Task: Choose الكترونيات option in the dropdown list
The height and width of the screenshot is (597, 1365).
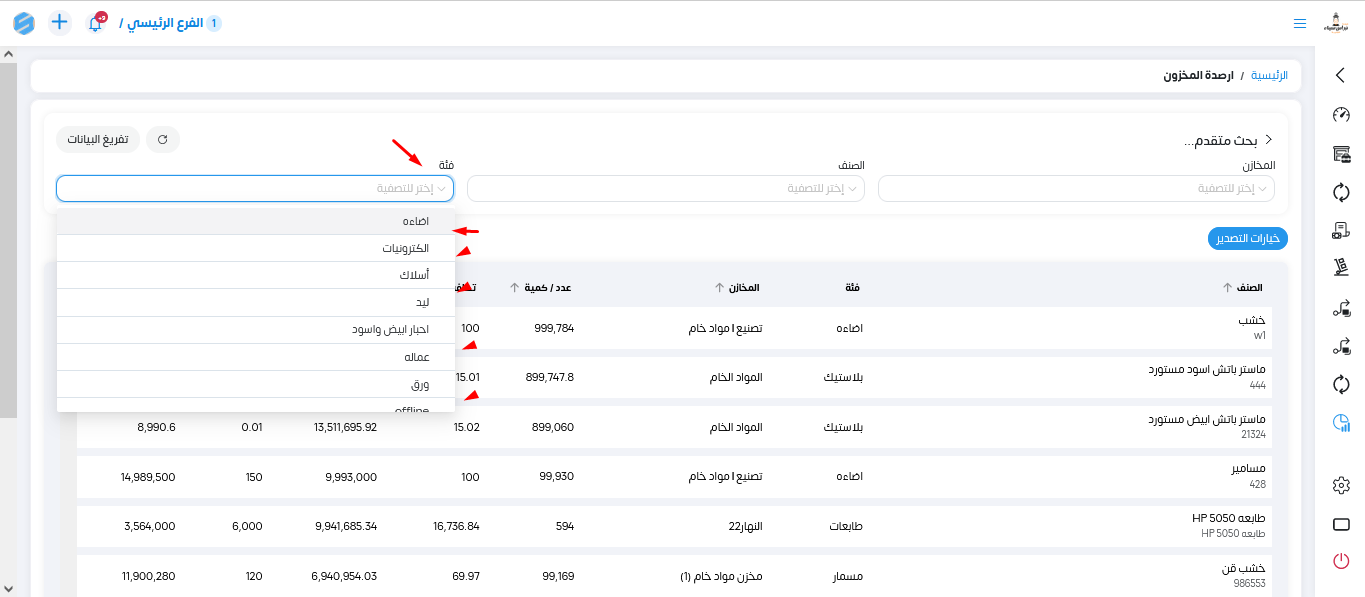Action: [255, 248]
